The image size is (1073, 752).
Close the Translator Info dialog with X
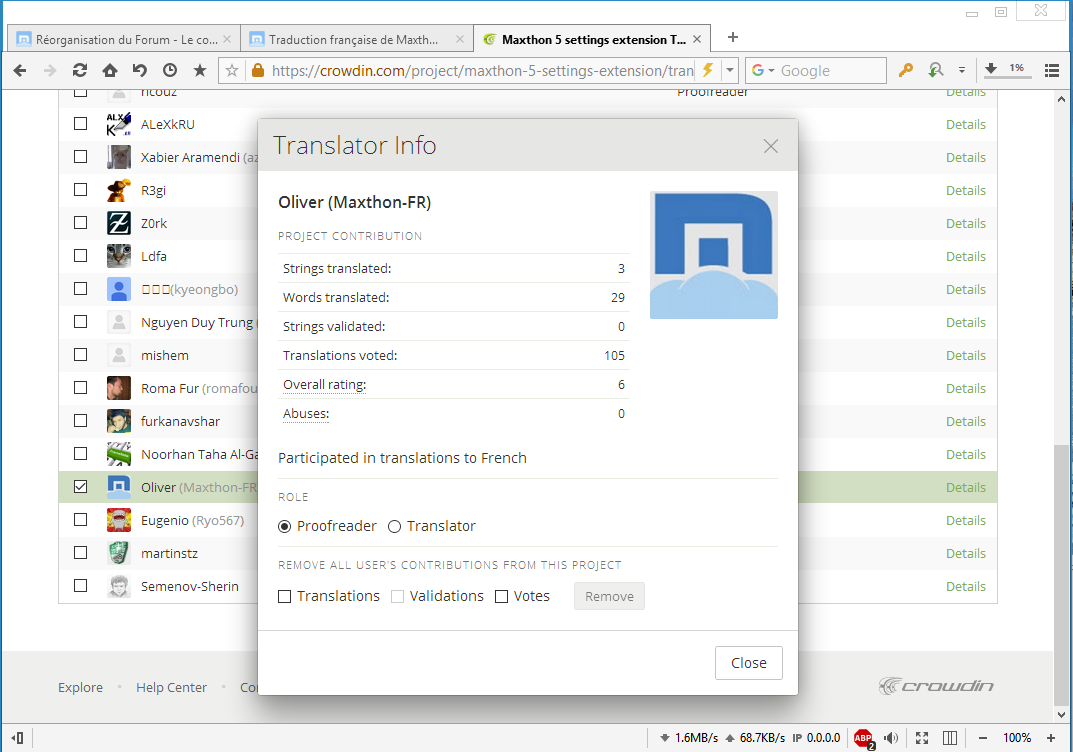771,146
